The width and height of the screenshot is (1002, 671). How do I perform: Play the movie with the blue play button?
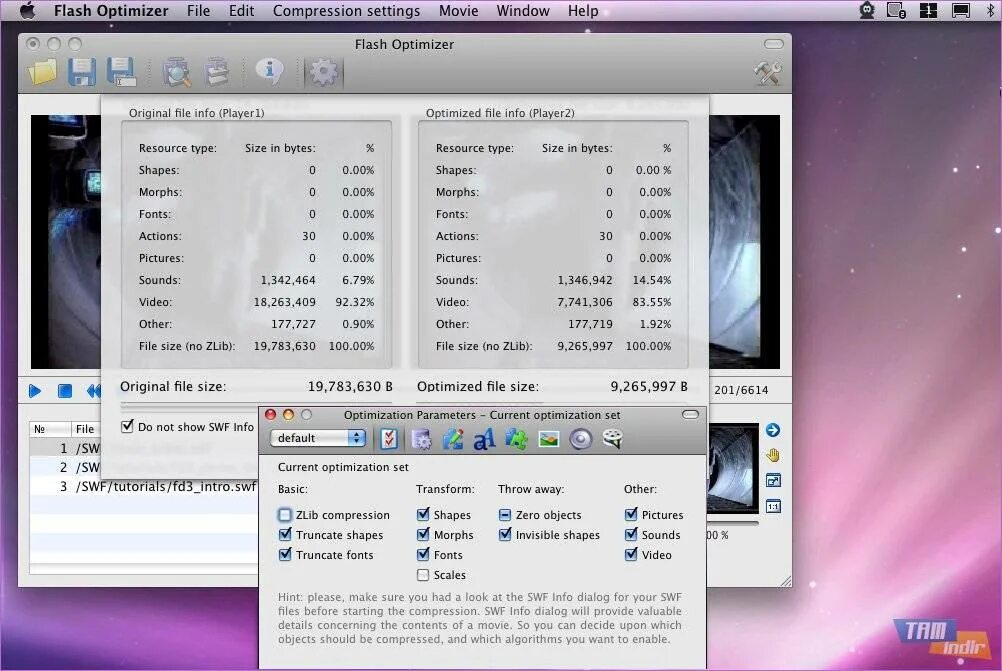[x=35, y=390]
